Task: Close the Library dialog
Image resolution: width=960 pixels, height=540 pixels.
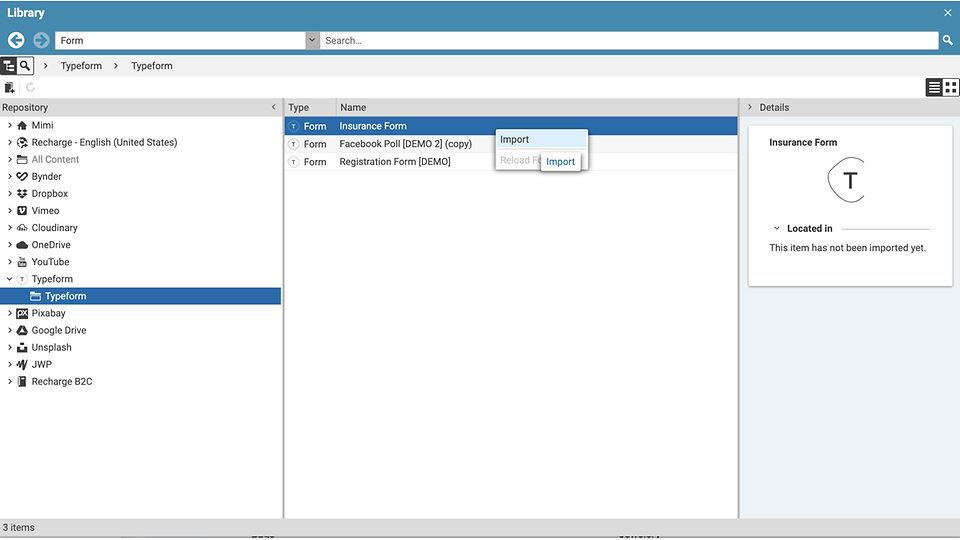Action: pos(948,12)
